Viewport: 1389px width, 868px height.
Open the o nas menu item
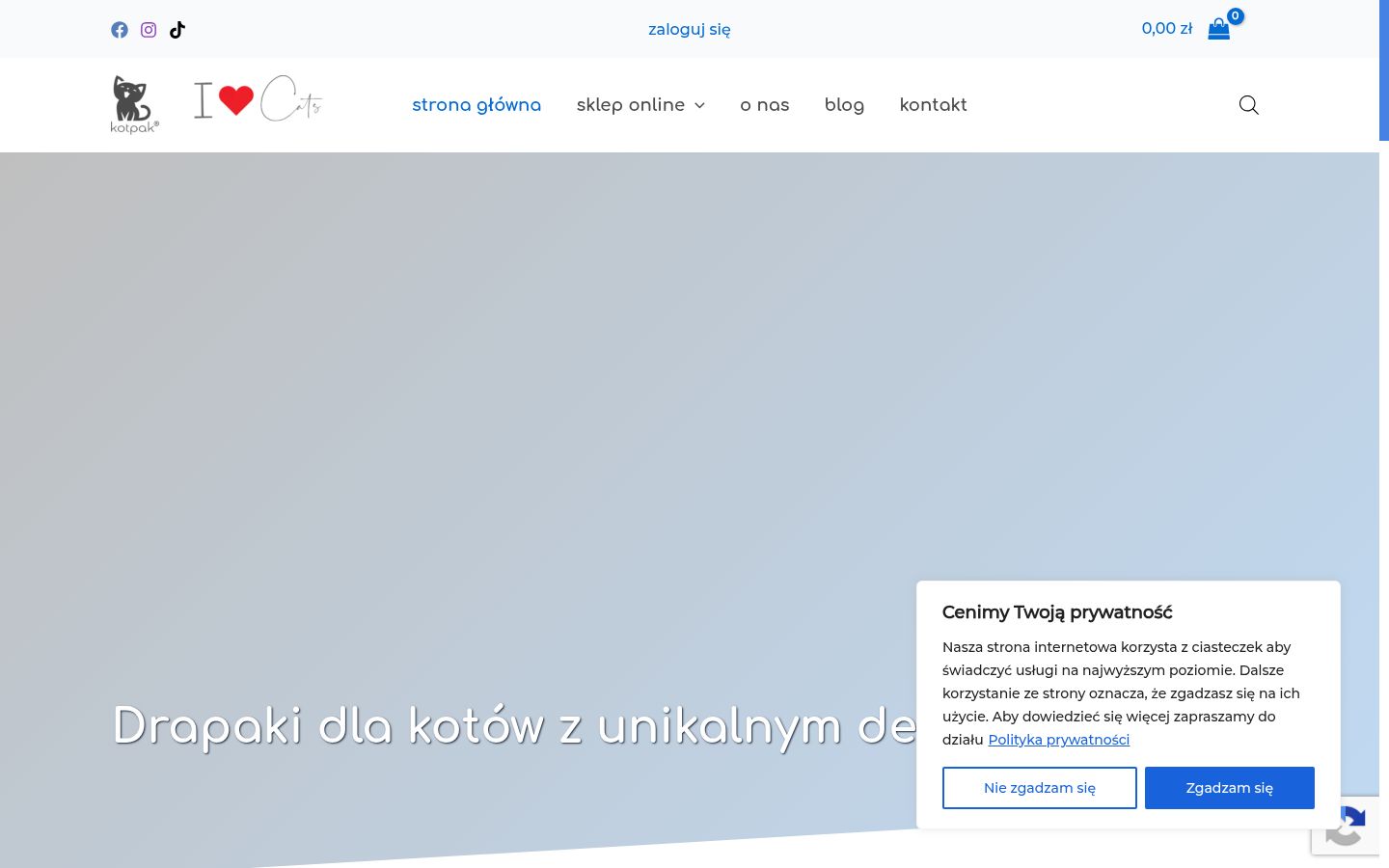pyautogui.click(x=765, y=105)
